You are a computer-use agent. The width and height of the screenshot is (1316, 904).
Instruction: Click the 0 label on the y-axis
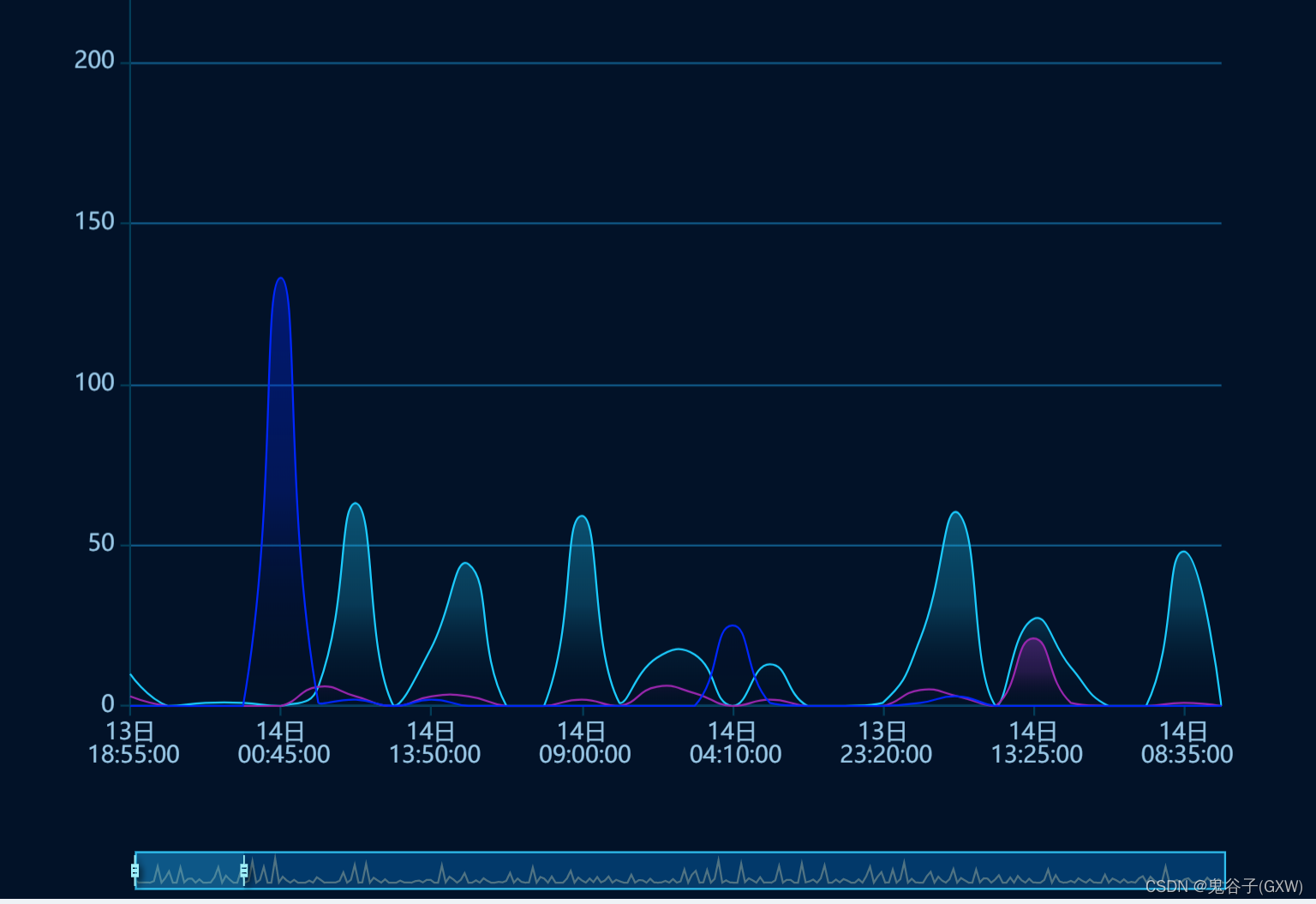point(109,704)
